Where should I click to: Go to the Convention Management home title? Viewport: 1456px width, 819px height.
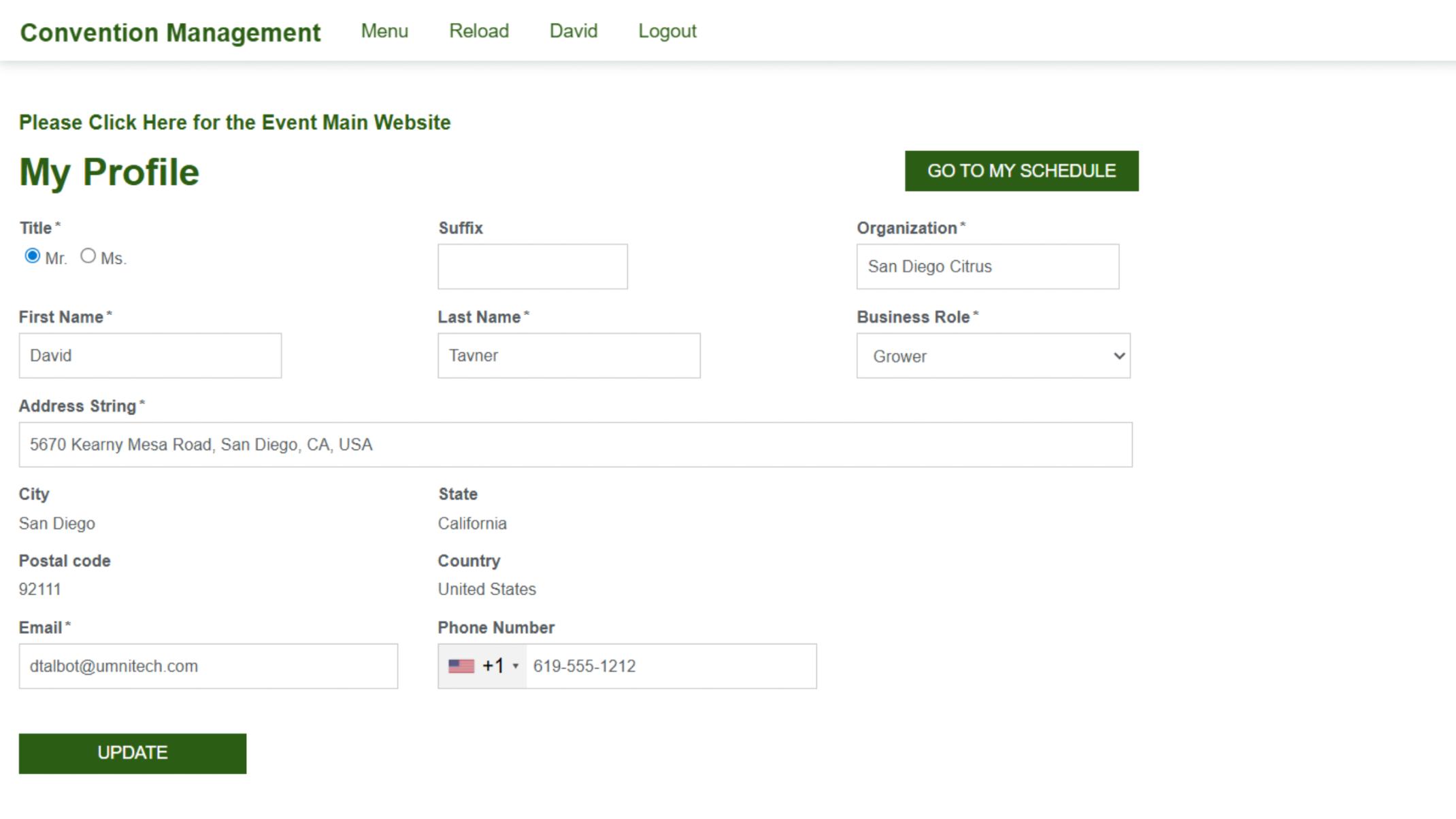point(170,33)
